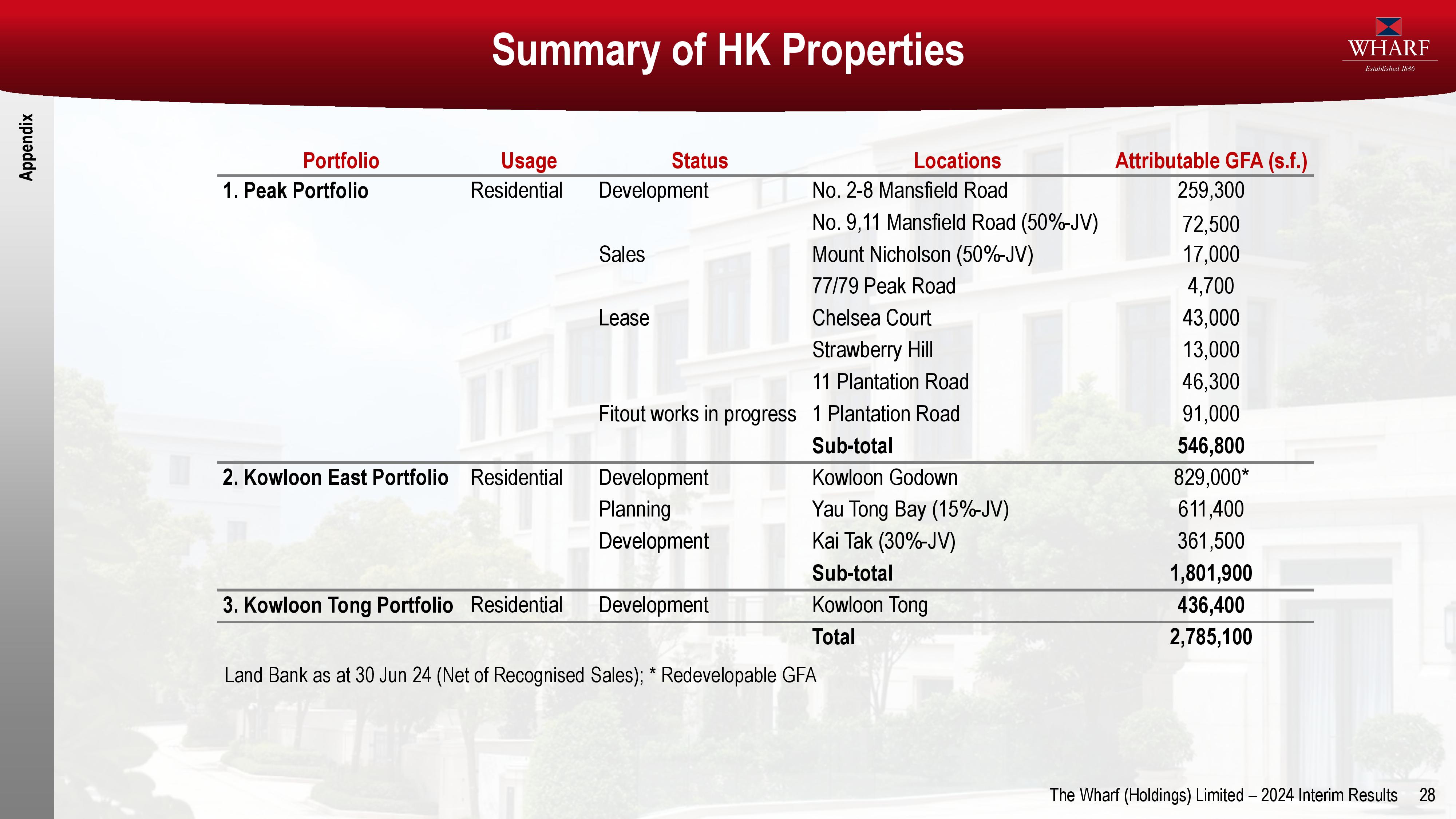Viewport: 1456px width, 819px height.
Task: Click the 'Planning' status cell
Action: (635, 510)
